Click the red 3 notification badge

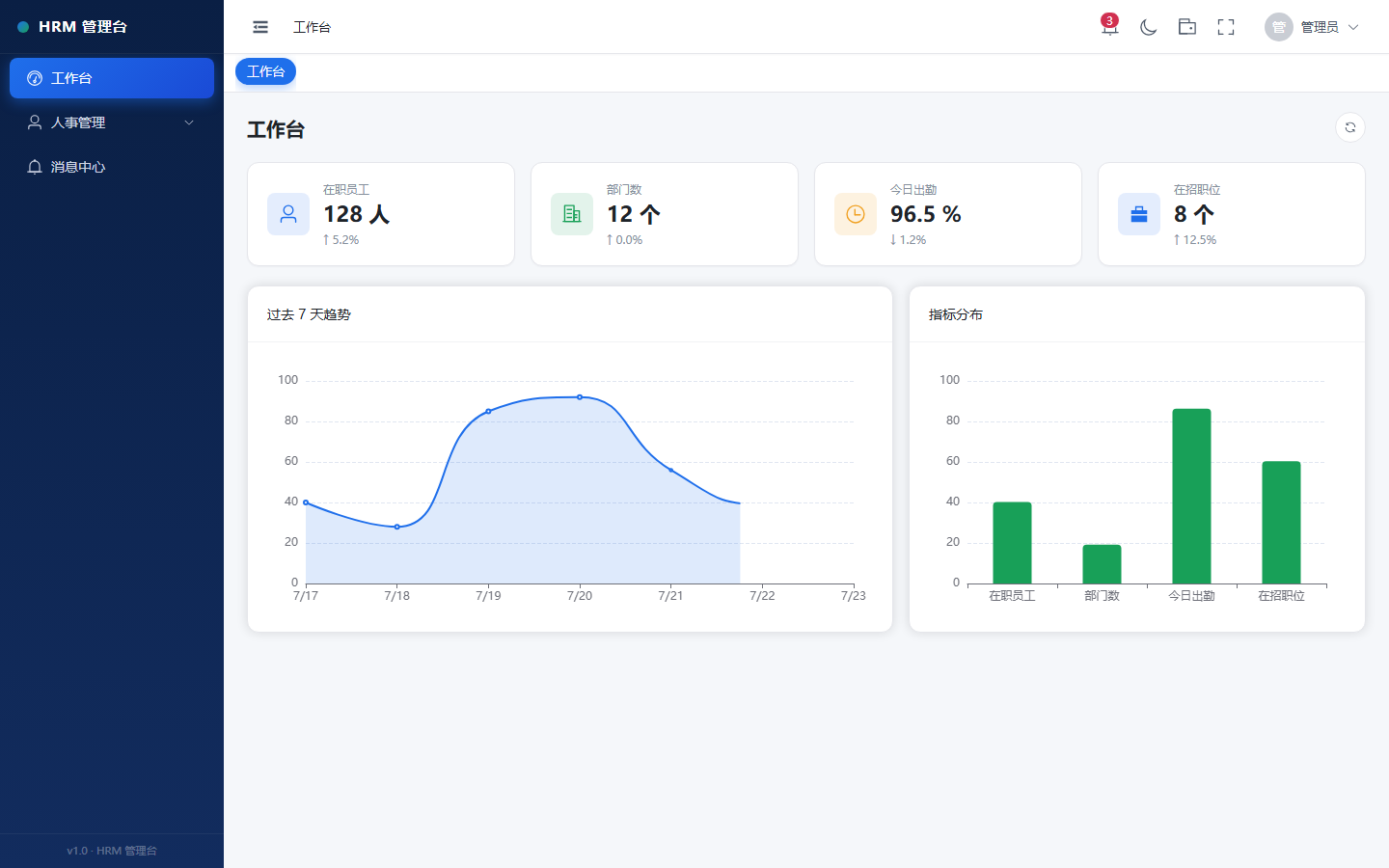pos(1109,20)
